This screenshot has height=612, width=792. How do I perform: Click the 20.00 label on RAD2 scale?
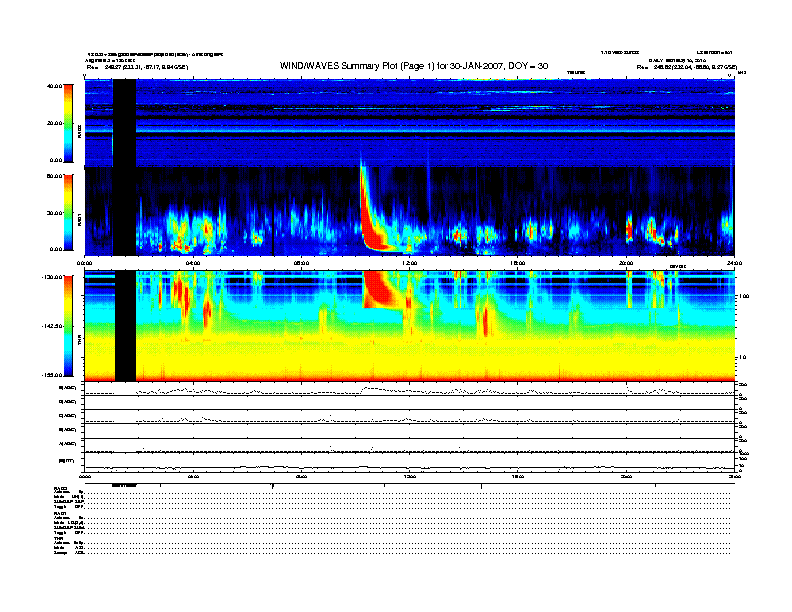click(x=55, y=123)
